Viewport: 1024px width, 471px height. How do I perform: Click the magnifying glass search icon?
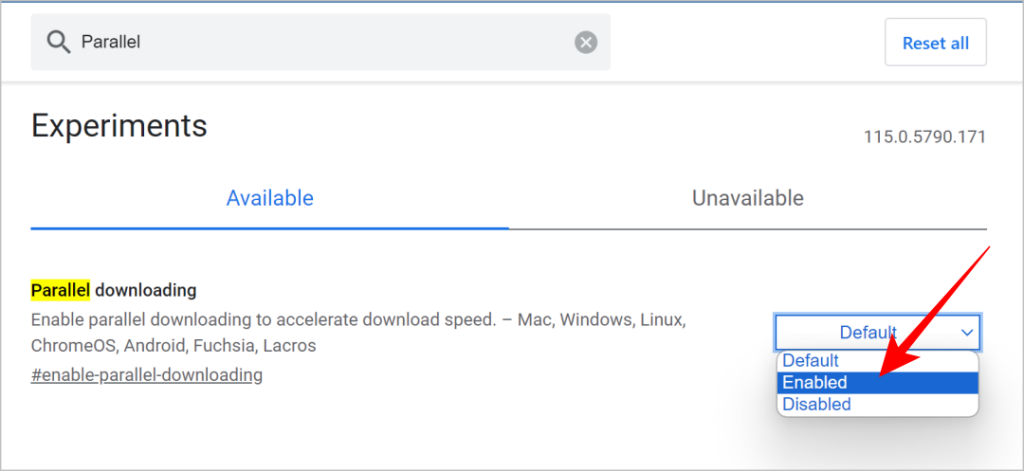coord(58,42)
